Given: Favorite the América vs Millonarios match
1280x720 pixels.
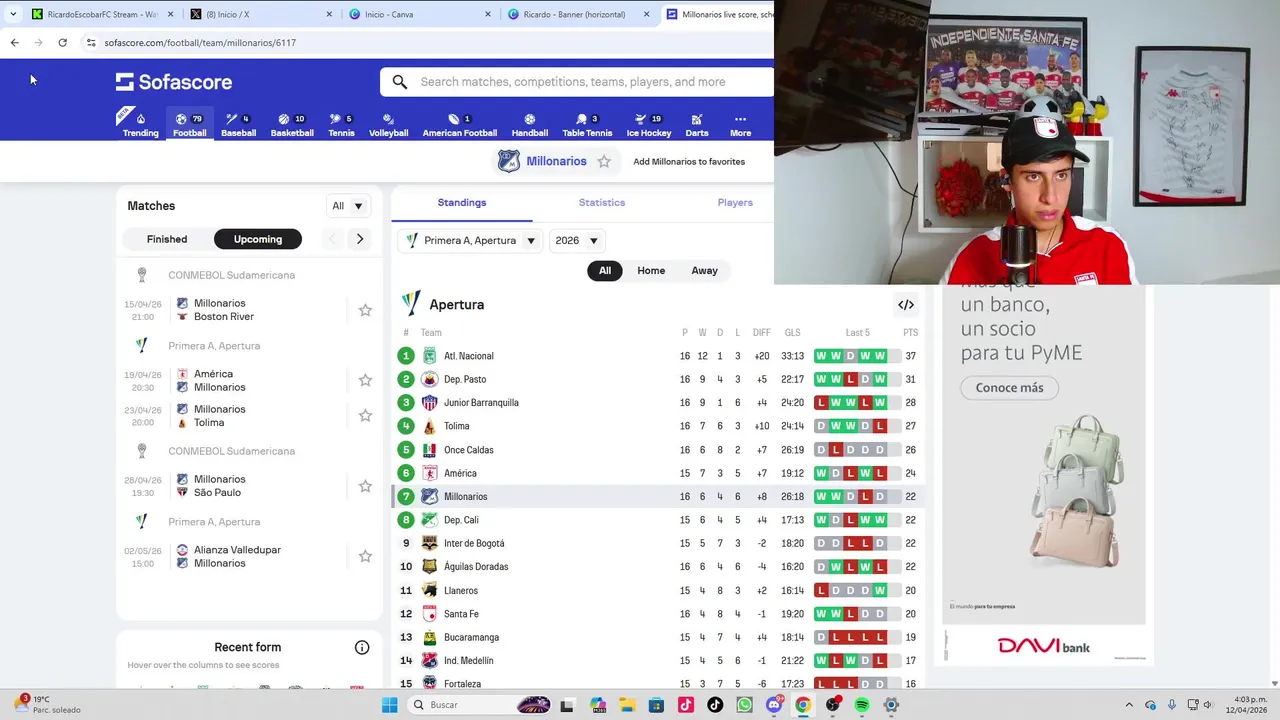Looking at the screenshot, I should click(365, 380).
